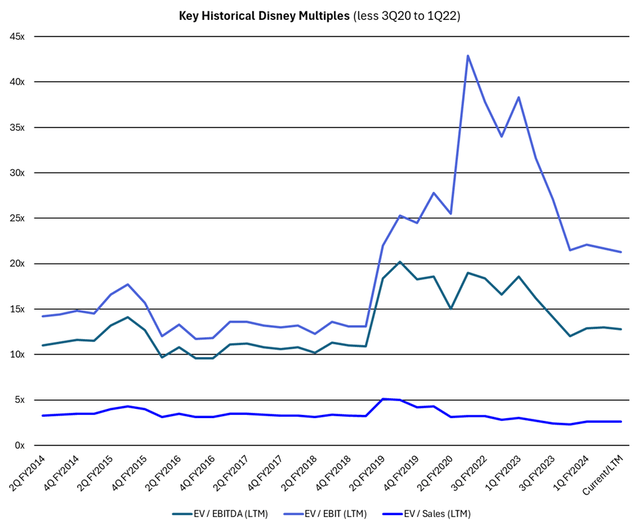640x529 pixels.
Task: Click the '2Q FY2014' x-axis label
Action: [x=27, y=473]
